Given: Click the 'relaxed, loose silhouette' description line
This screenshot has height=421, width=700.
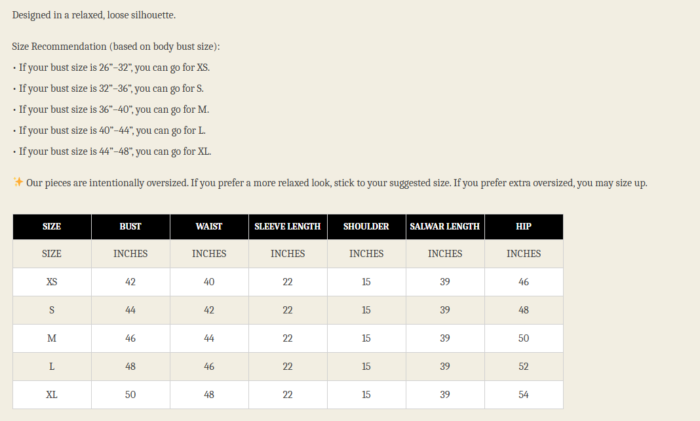Looking at the screenshot, I should coord(93,16).
